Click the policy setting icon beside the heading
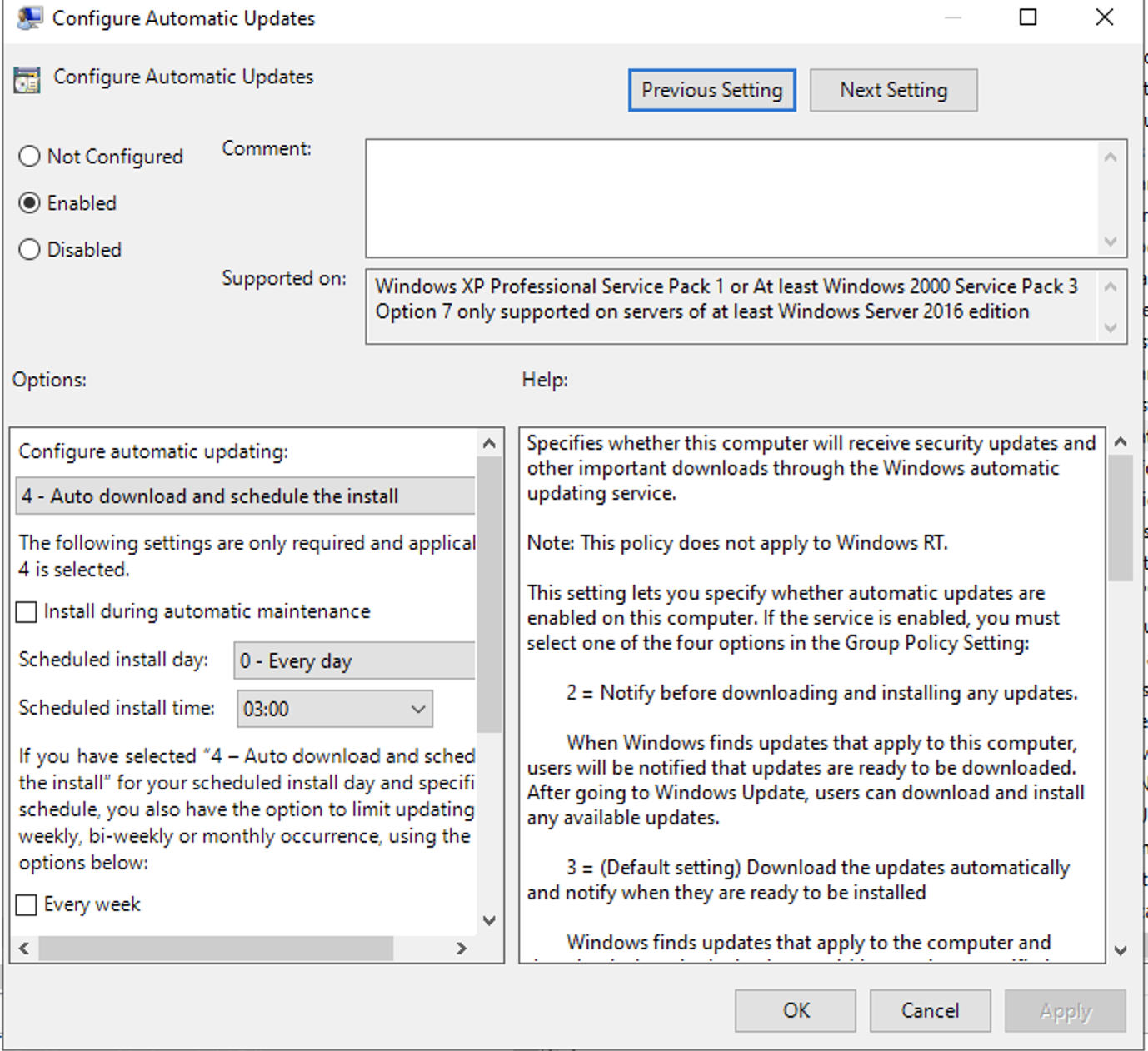 (x=26, y=79)
